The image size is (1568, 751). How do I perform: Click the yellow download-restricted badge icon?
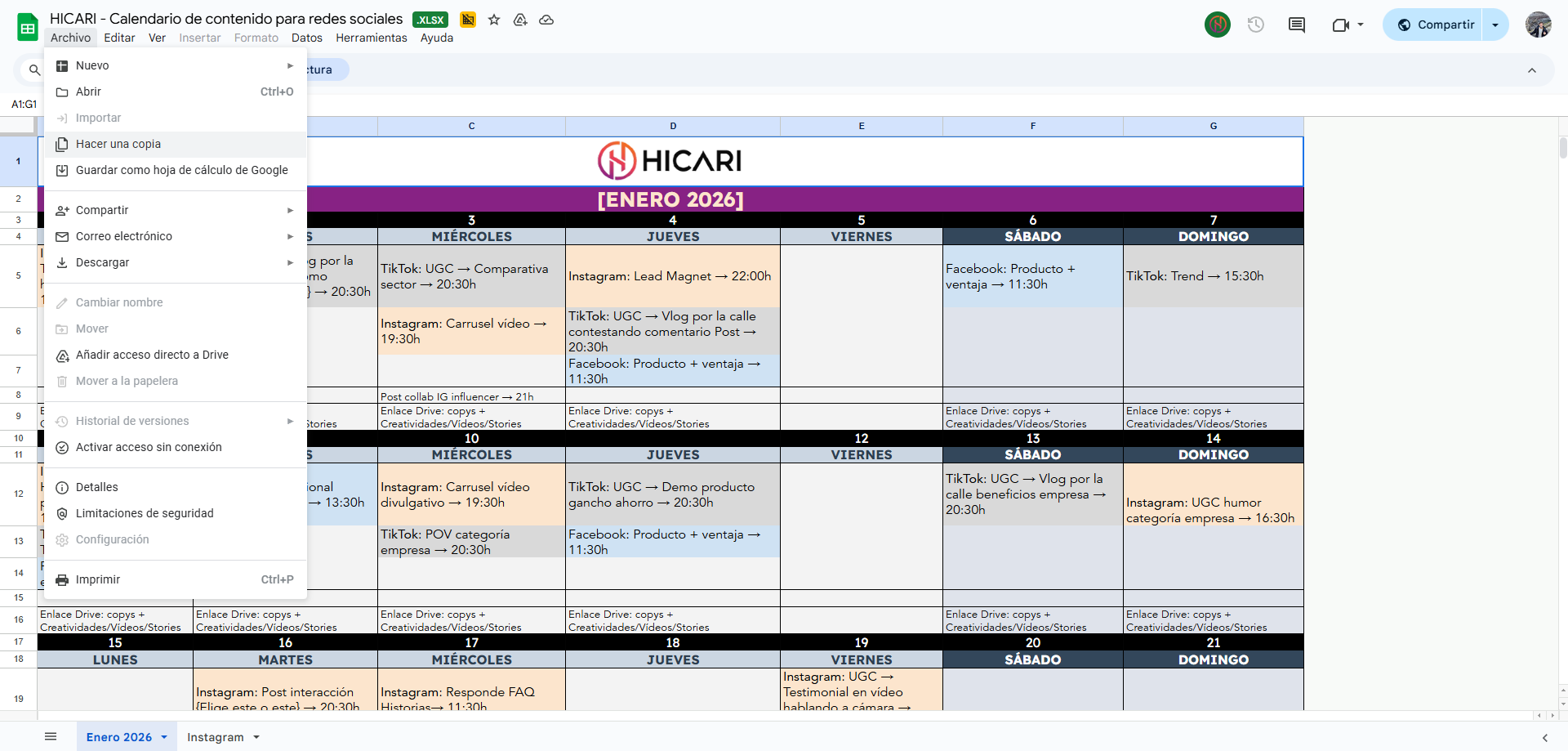point(467,20)
